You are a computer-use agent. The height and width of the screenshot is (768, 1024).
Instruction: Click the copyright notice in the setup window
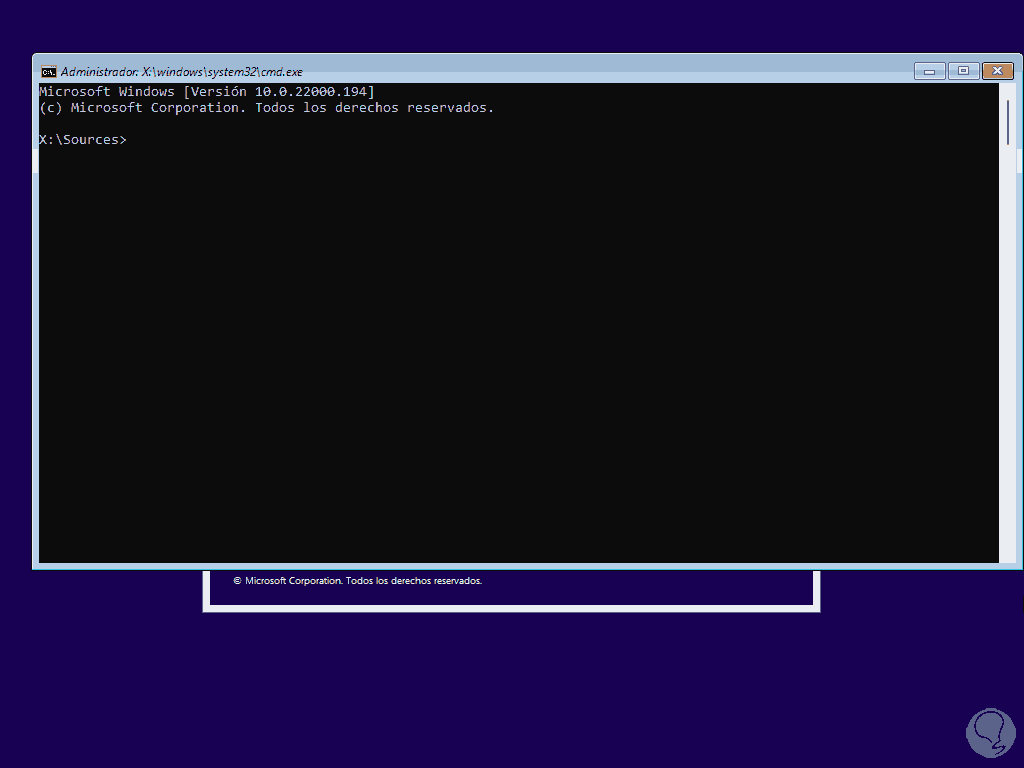[x=358, y=581]
